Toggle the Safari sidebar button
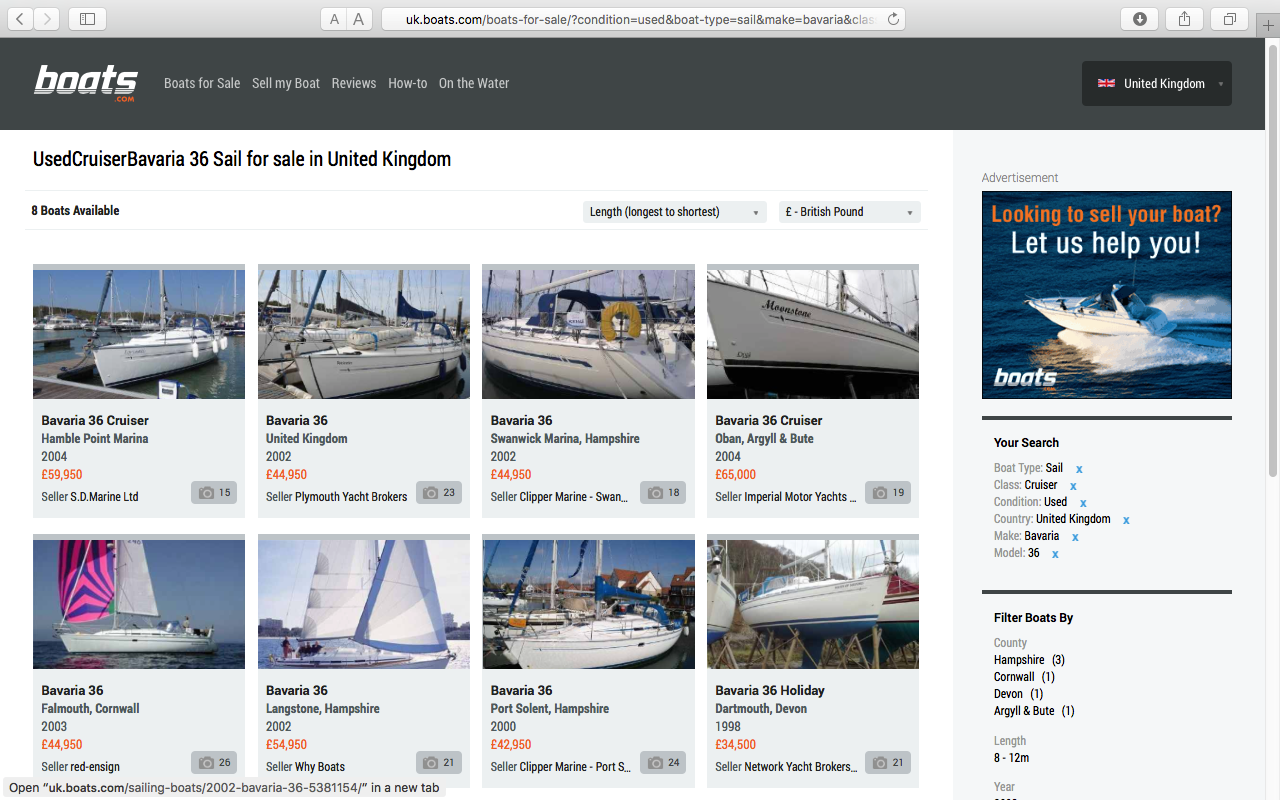Screen dimensions: 1280x800 [x=88, y=19]
